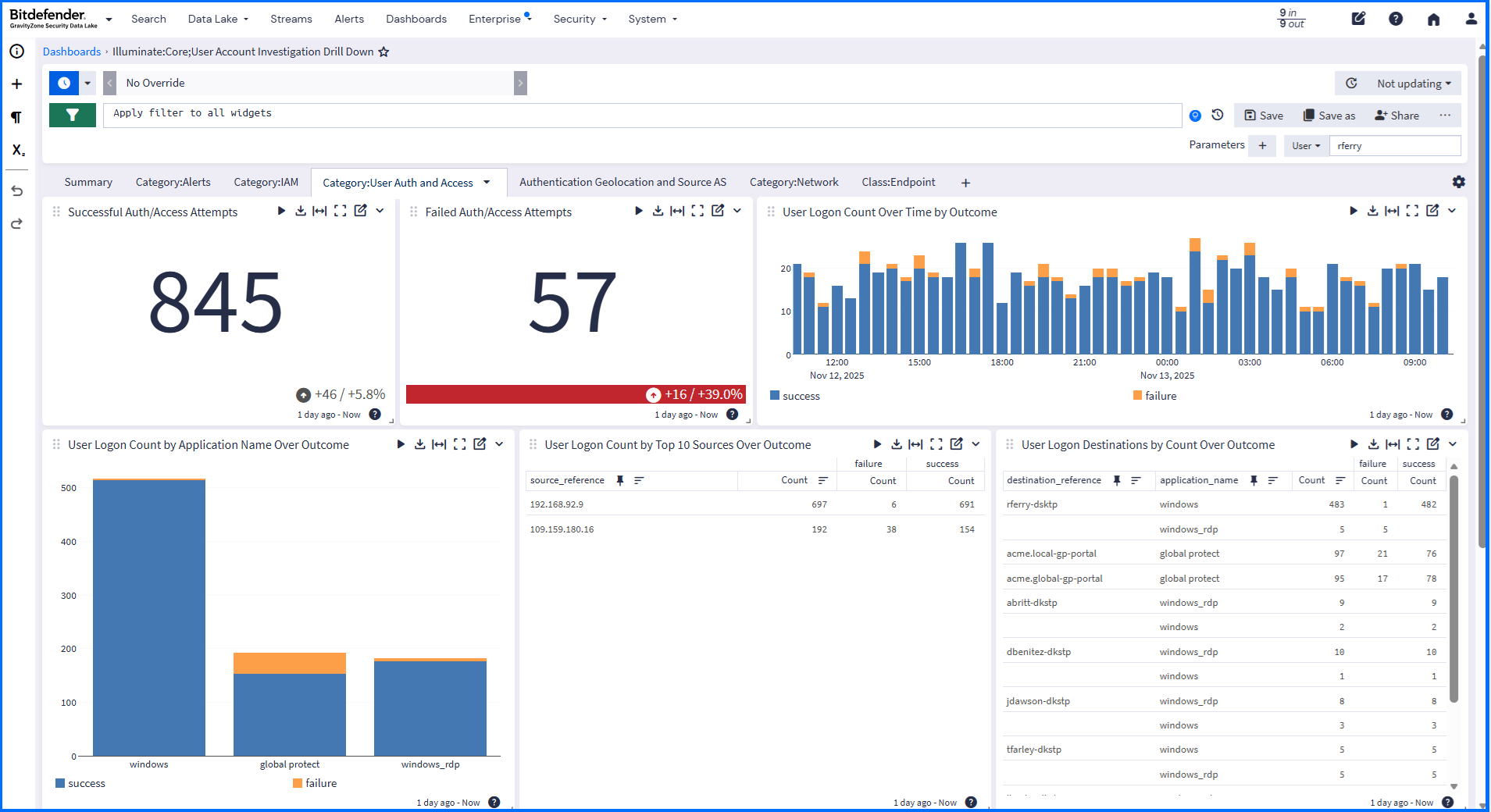Download data from Failed Auth/Access Attempts widget

click(x=658, y=211)
